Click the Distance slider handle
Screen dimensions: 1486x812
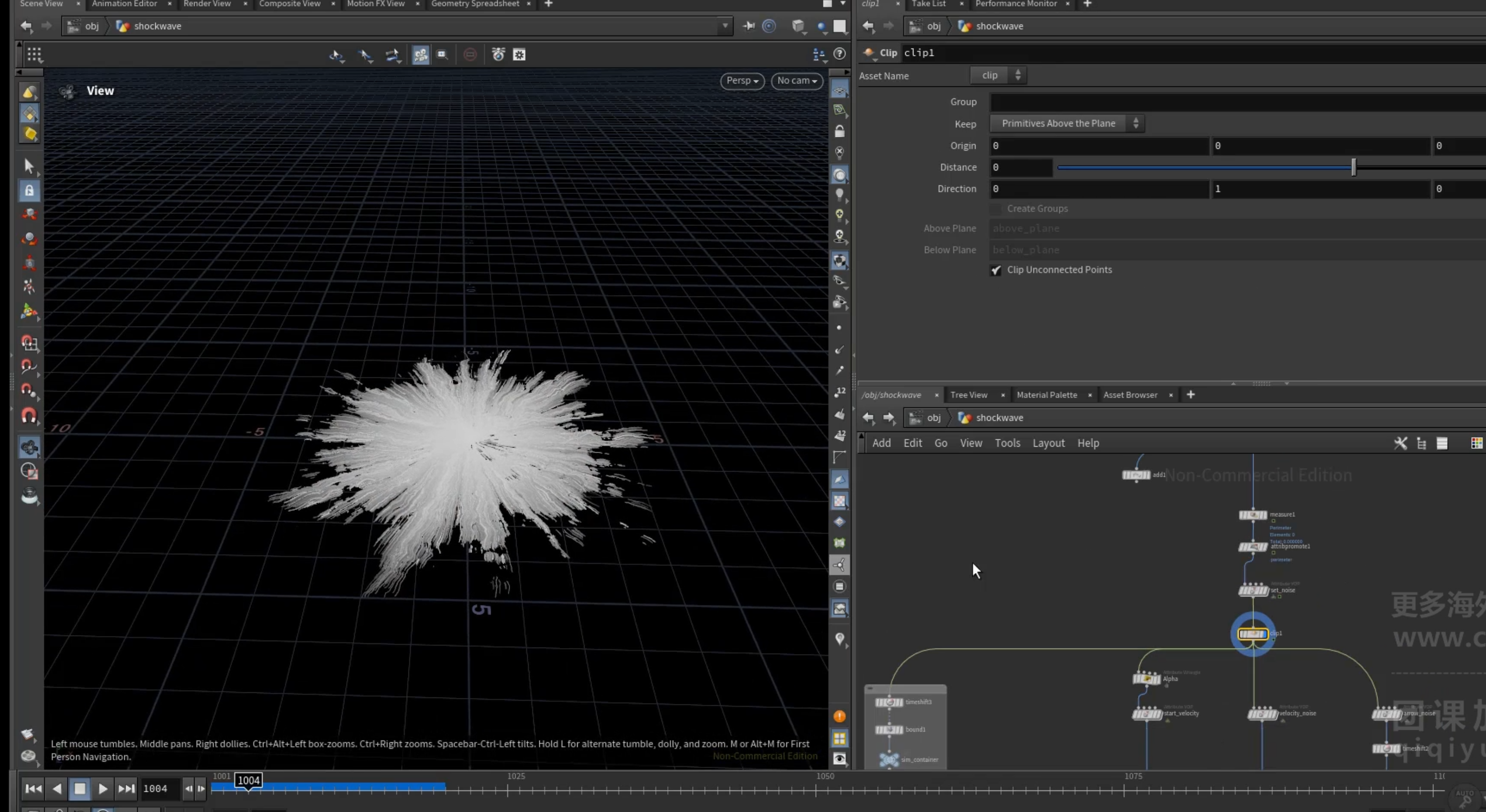coord(1353,167)
